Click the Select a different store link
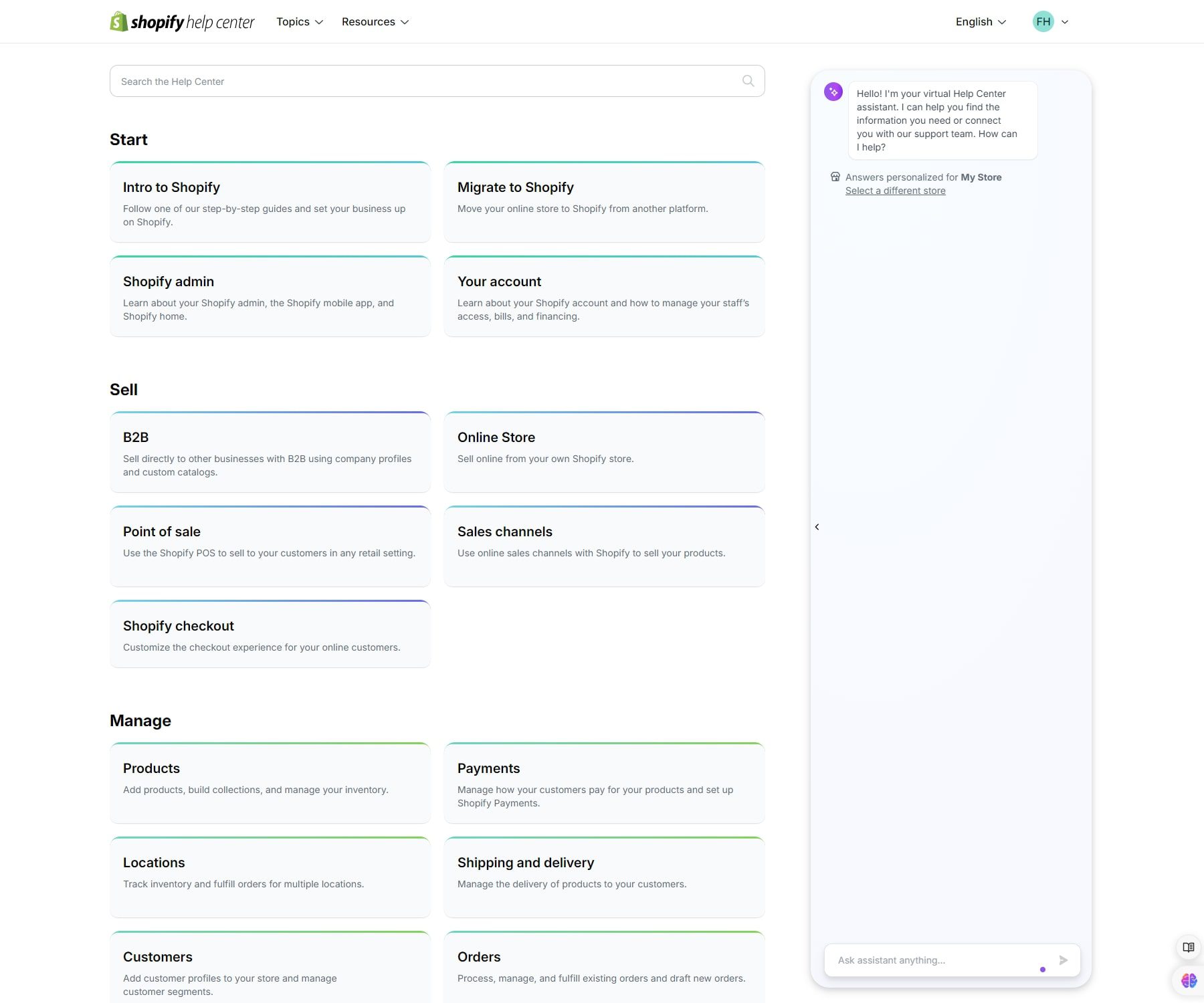1204x1003 pixels. pyautogui.click(x=895, y=191)
